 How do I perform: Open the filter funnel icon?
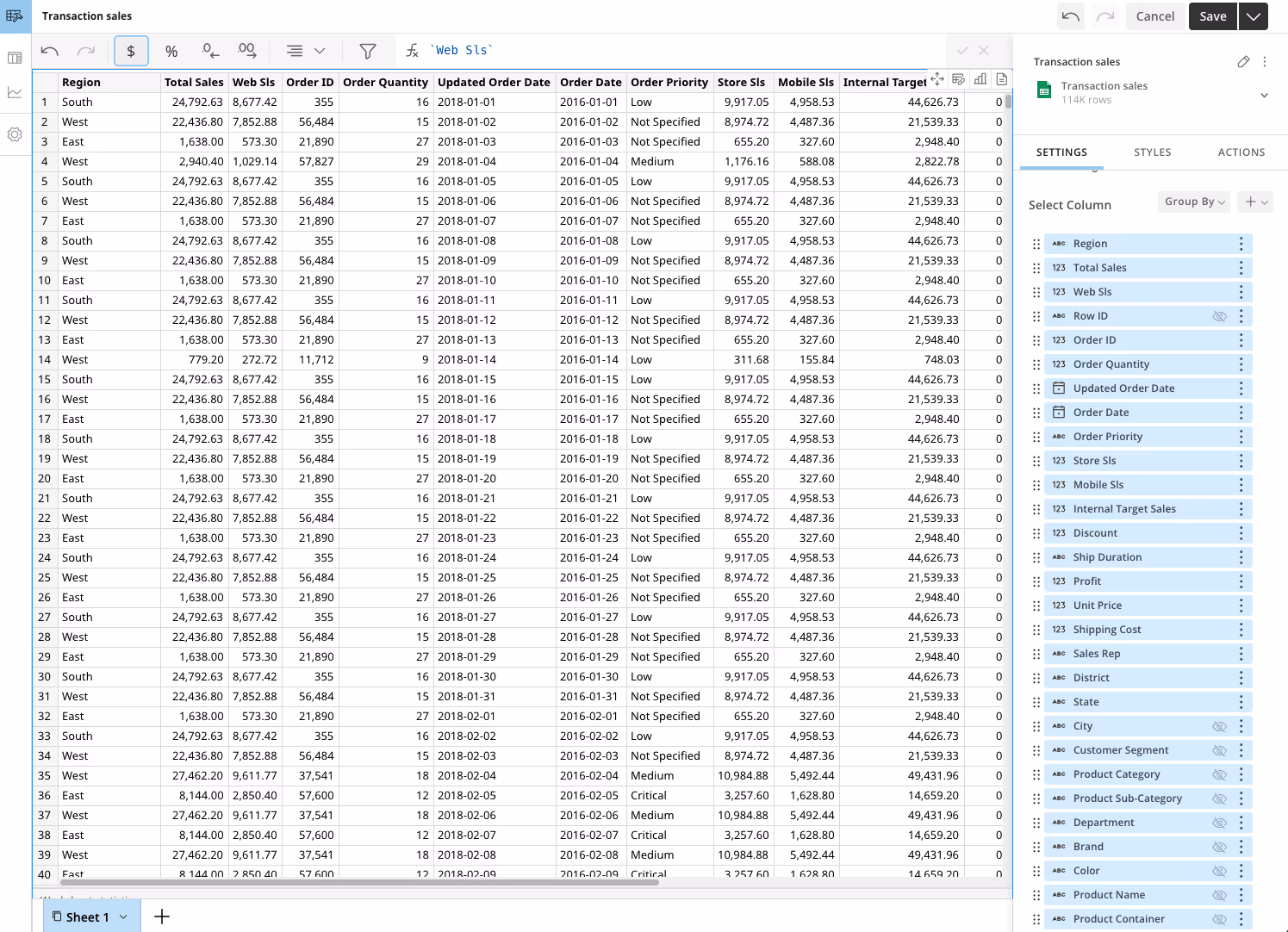tap(368, 51)
